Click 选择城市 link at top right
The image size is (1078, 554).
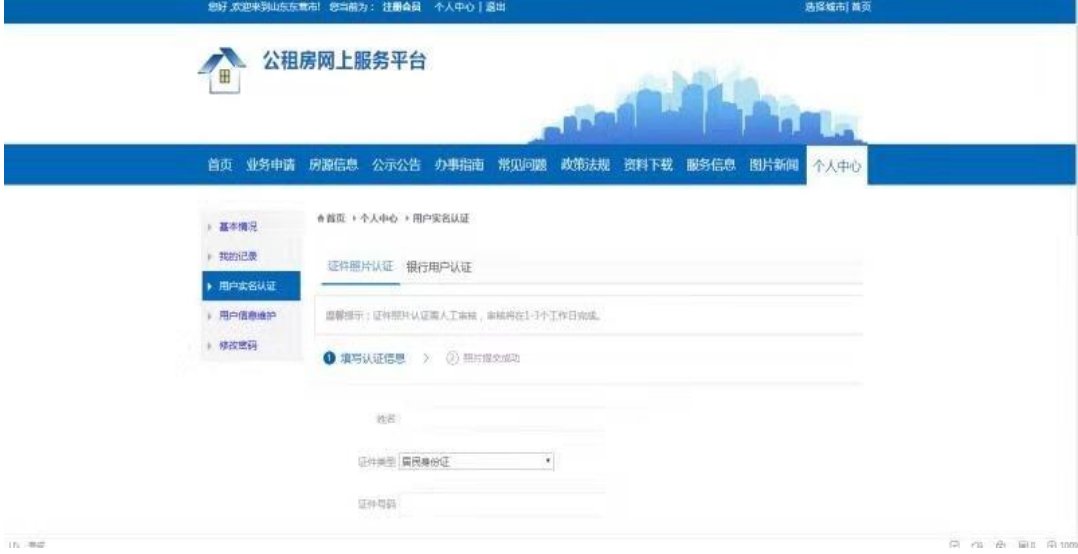point(825,7)
